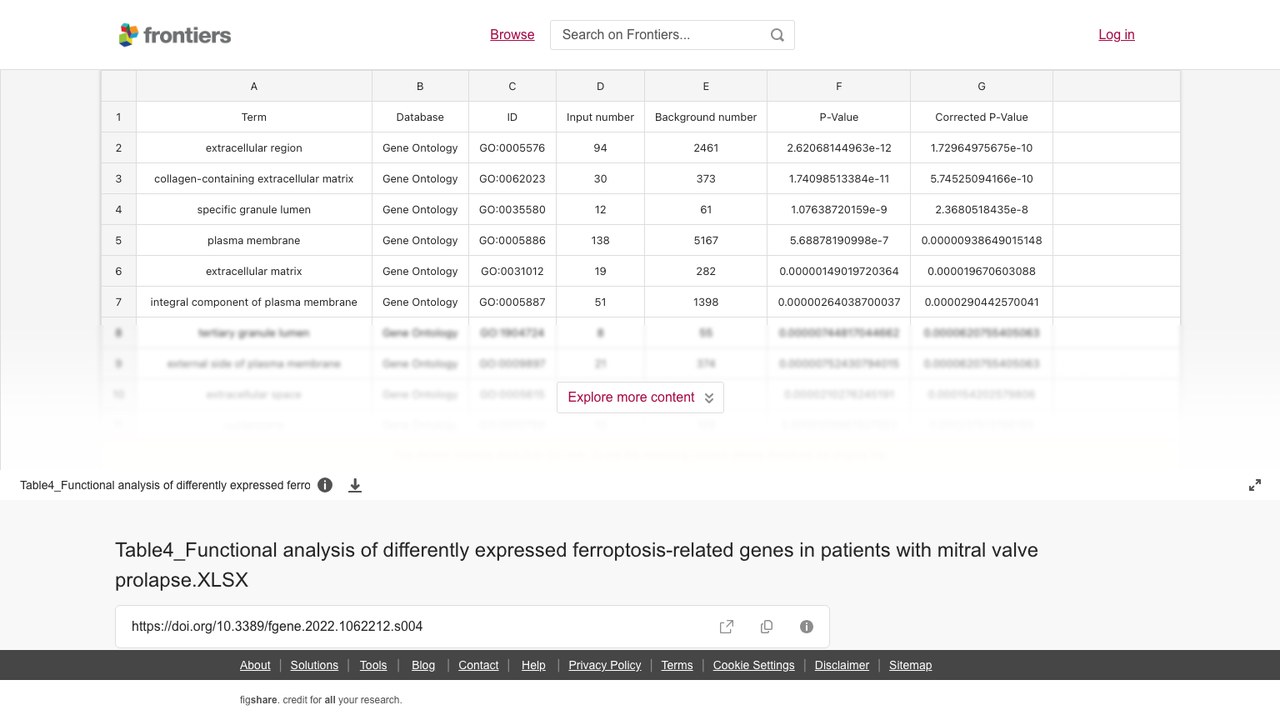
Task: Expand the preview to fullscreen
Action: point(1255,485)
